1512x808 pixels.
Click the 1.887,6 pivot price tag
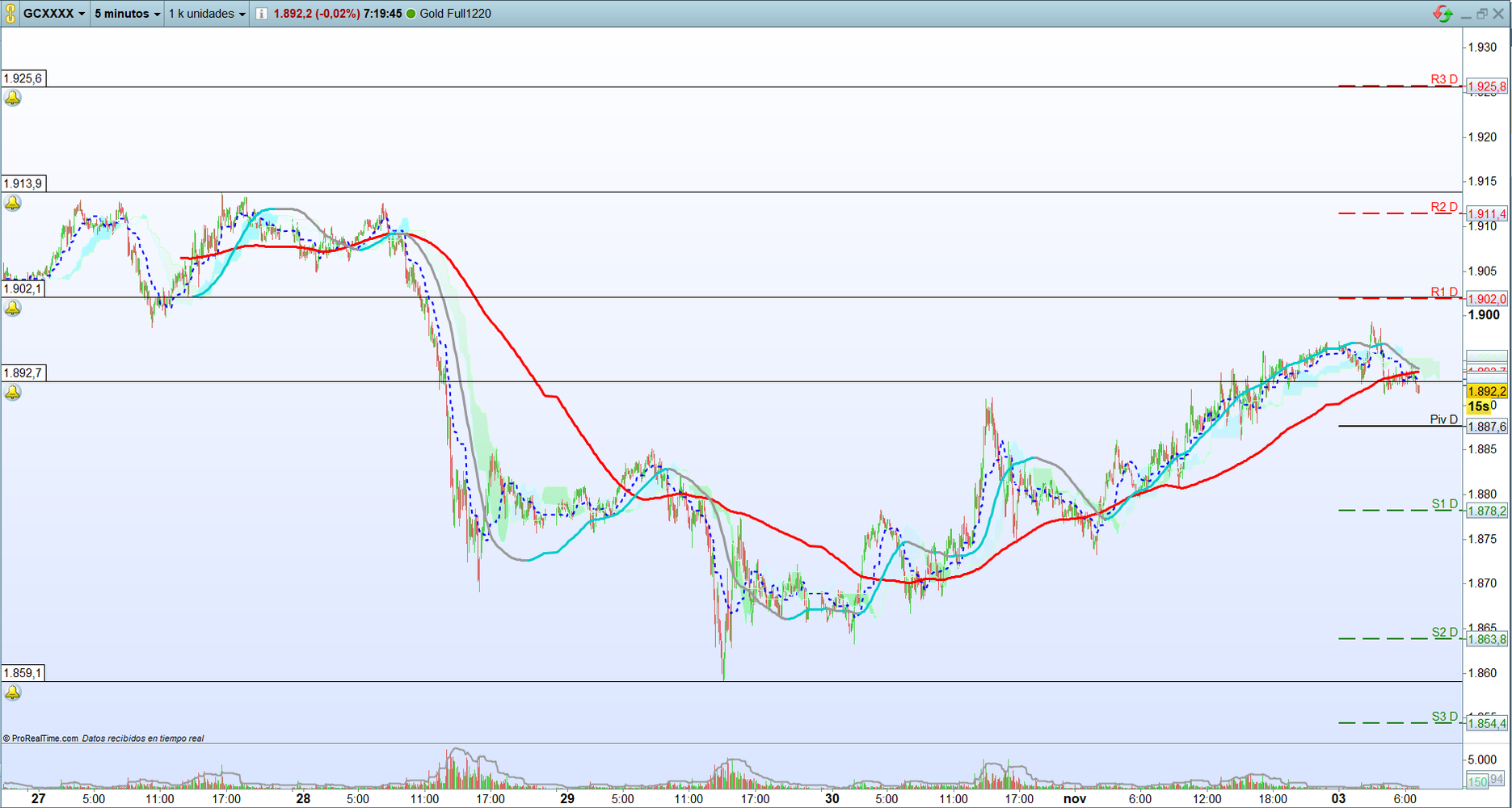pyautogui.click(x=1487, y=427)
